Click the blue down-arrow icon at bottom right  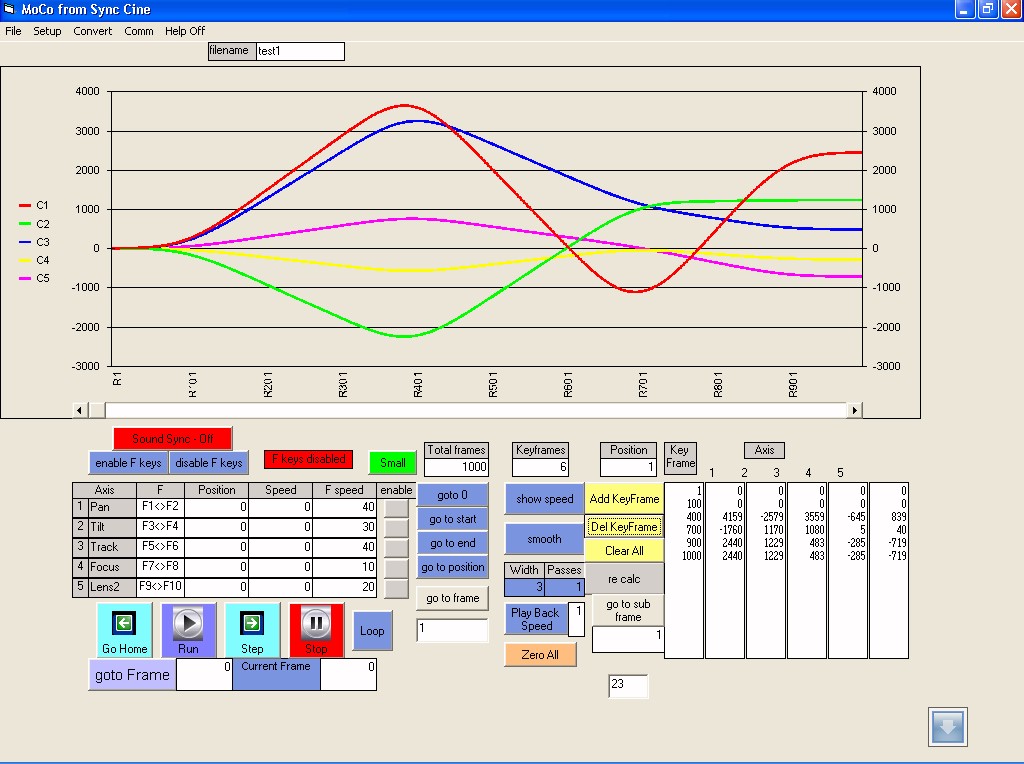947,727
